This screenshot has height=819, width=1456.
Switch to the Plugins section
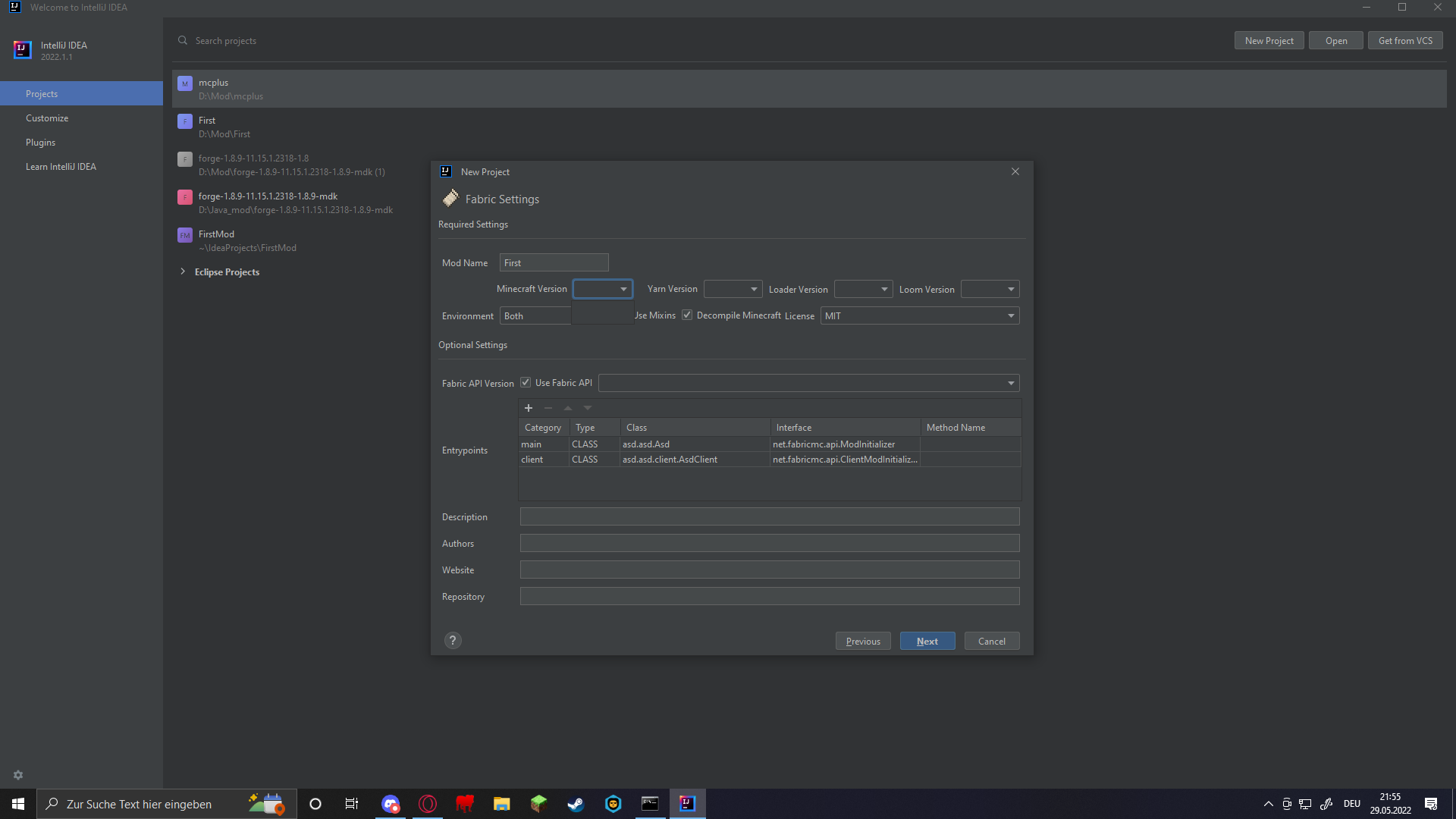click(41, 142)
